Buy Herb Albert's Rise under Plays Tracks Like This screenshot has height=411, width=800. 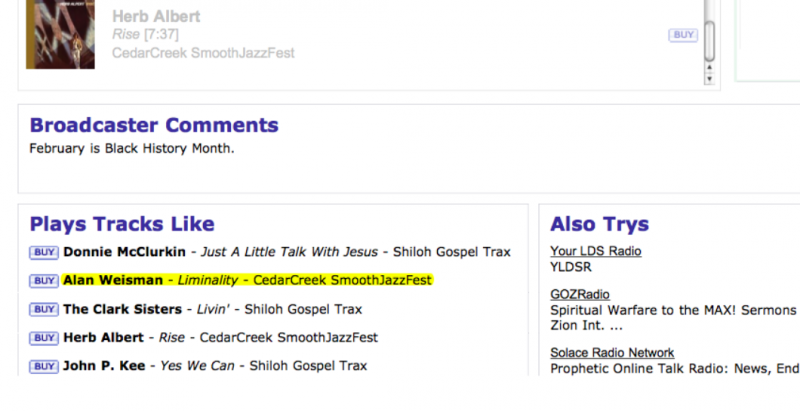44,338
